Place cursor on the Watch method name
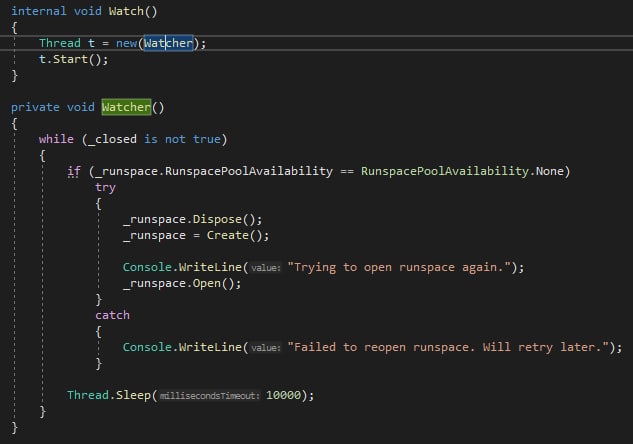 tap(126, 11)
